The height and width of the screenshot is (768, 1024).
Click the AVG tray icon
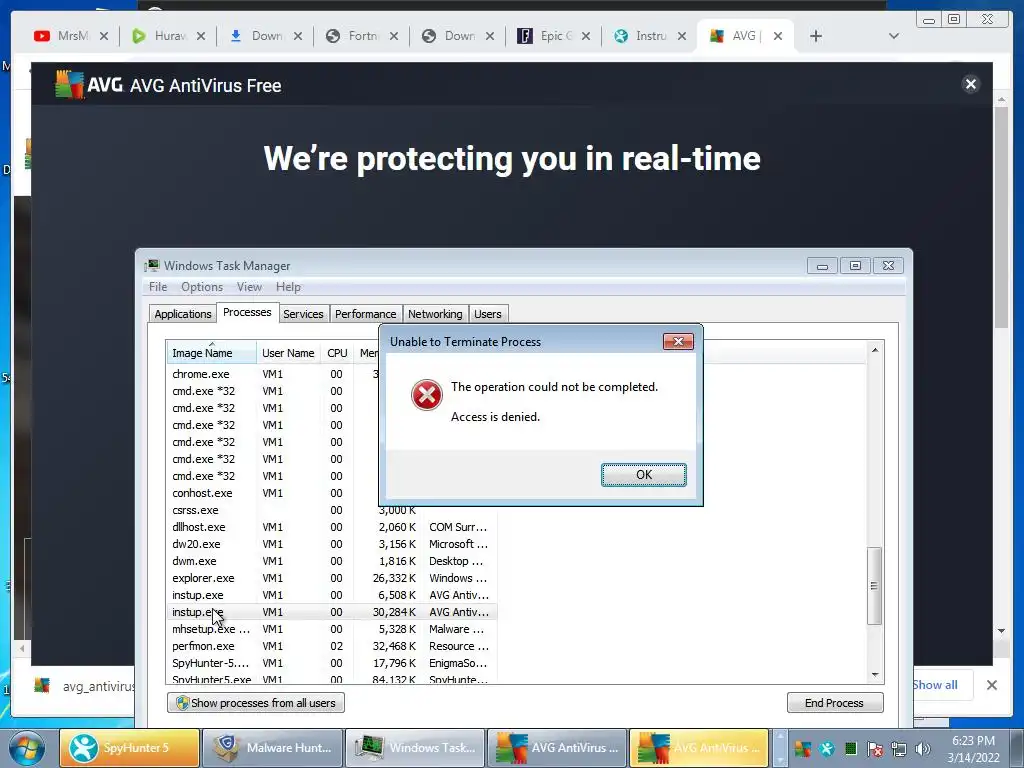803,748
